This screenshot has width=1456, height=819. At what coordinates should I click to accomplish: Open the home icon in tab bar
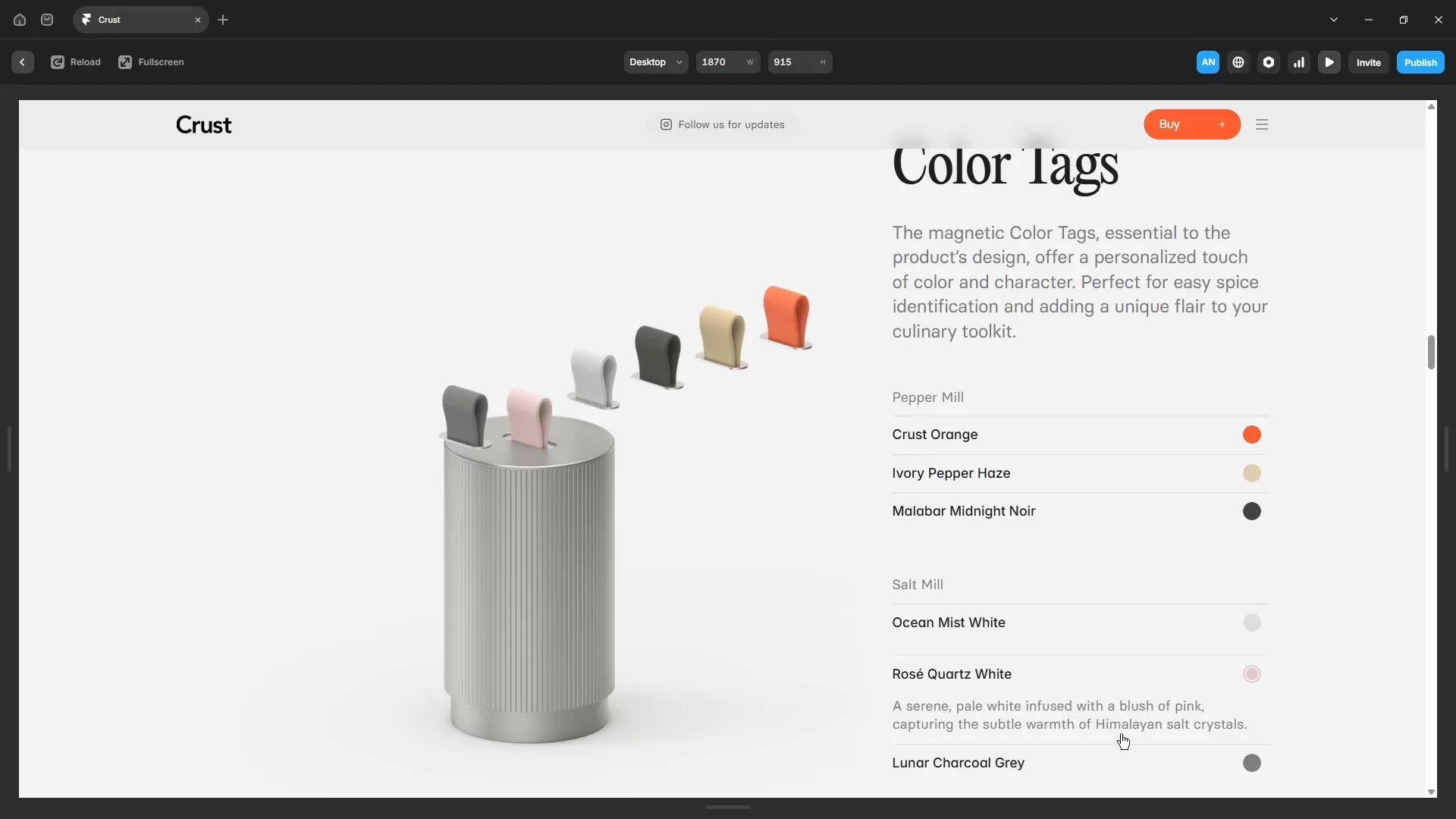click(x=20, y=20)
